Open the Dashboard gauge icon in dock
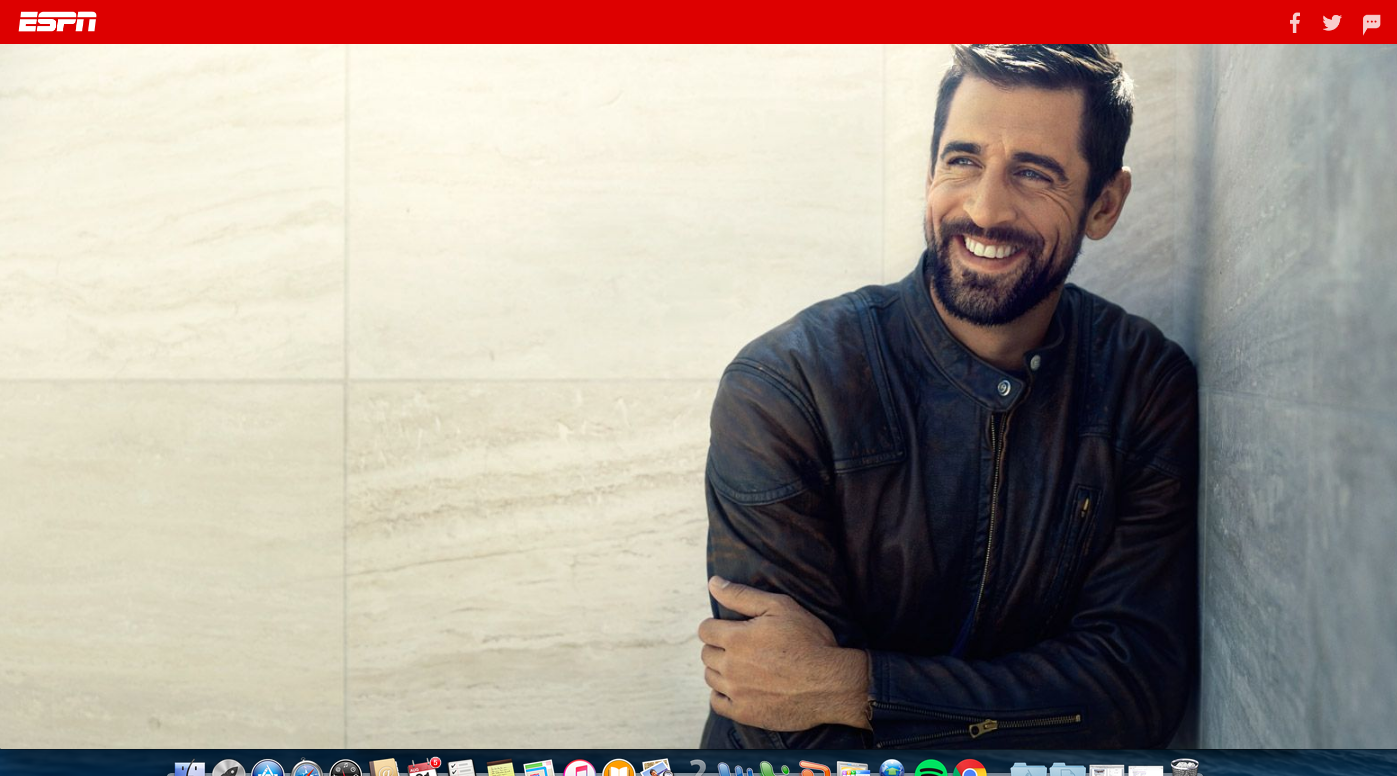The height and width of the screenshot is (776, 1397). (x=346, y=769)
